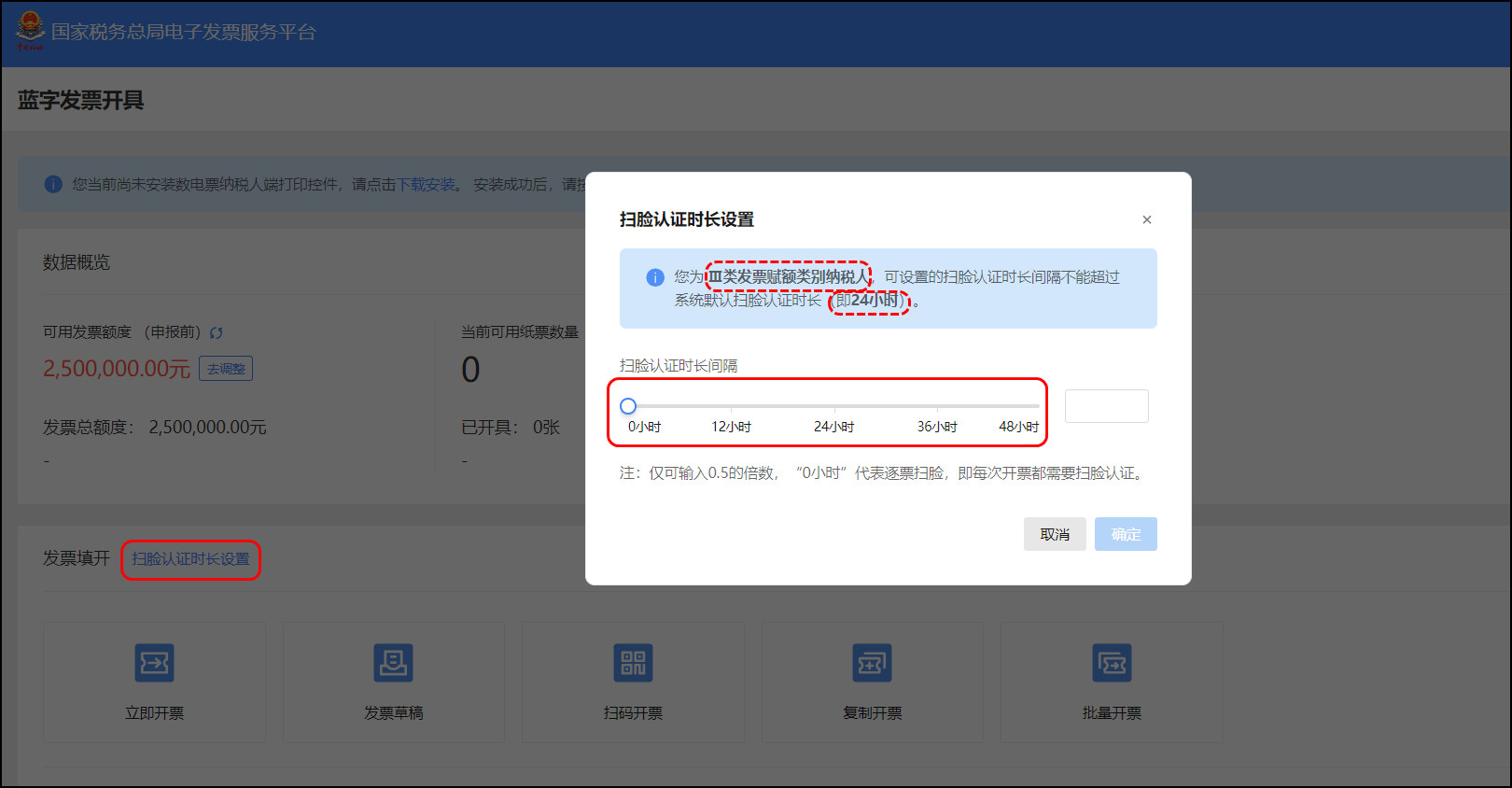This screenshot has width=1512, height=788.
Task: Open the 扫脸认证时长设置 link
Action: (x=190, y=559)
